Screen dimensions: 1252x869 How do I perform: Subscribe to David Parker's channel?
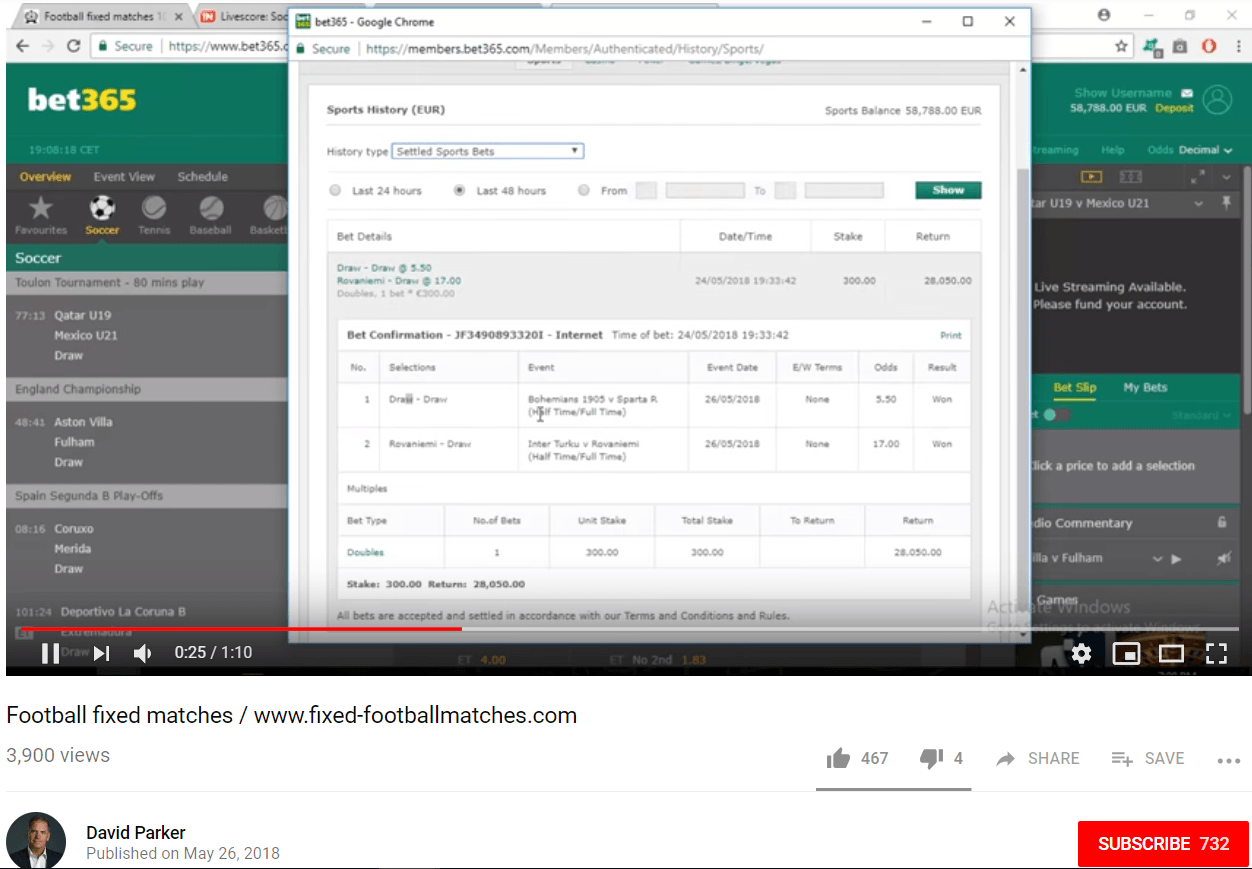1163,844
